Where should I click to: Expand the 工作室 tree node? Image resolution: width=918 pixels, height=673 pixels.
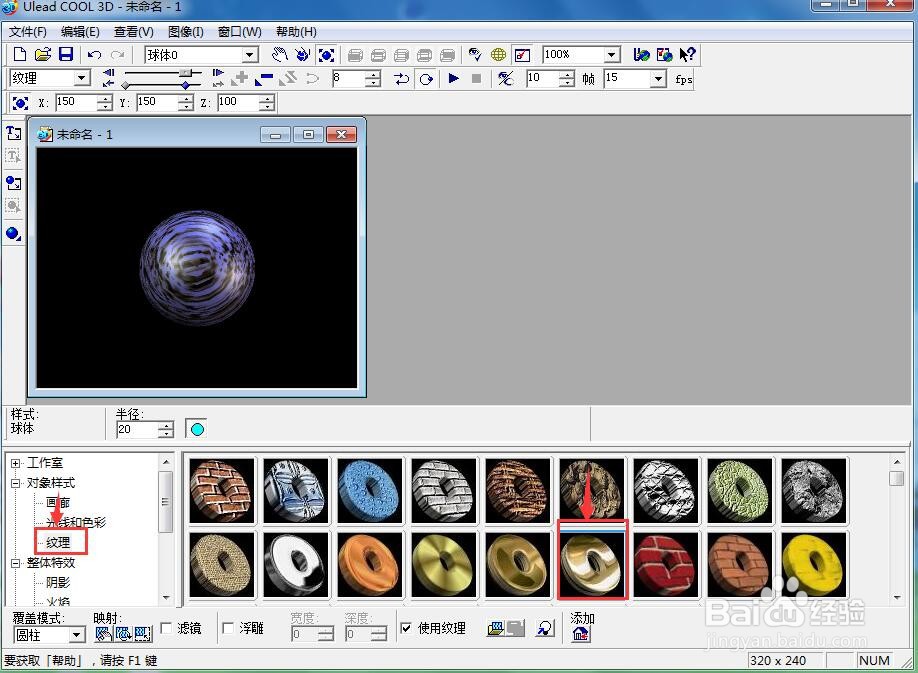[16, 463]
